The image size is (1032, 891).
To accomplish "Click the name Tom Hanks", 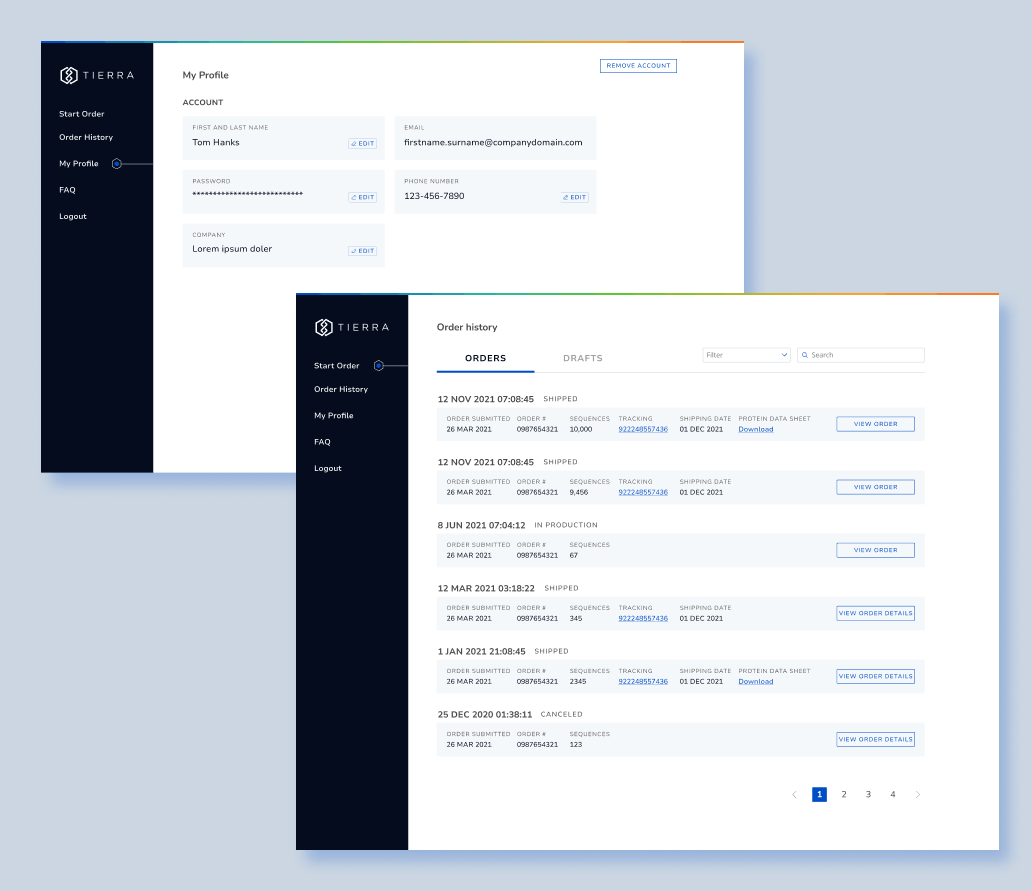I will tap(216, 142).
